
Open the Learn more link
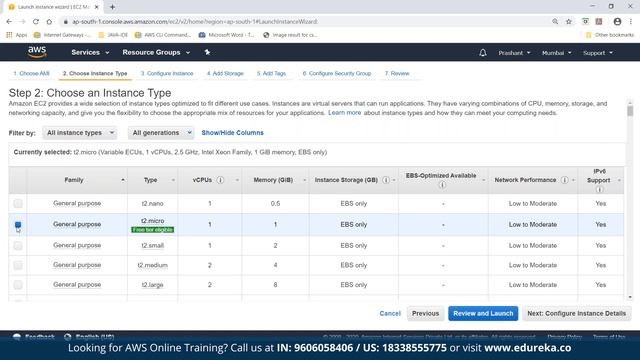coord(344,113)
